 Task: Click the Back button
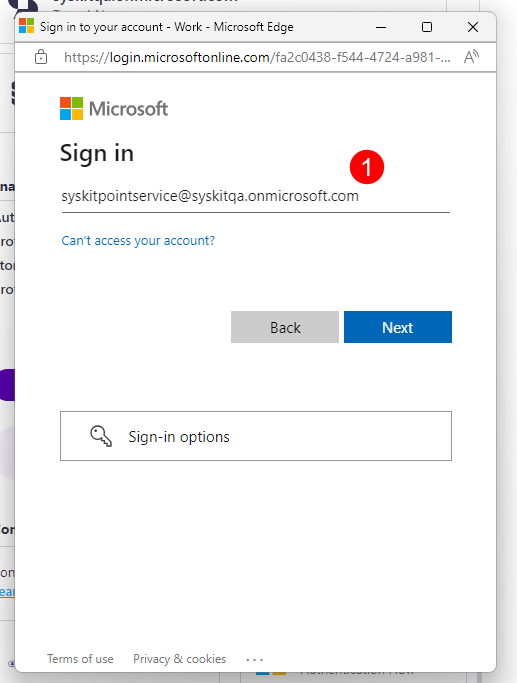tap(285, 327)
